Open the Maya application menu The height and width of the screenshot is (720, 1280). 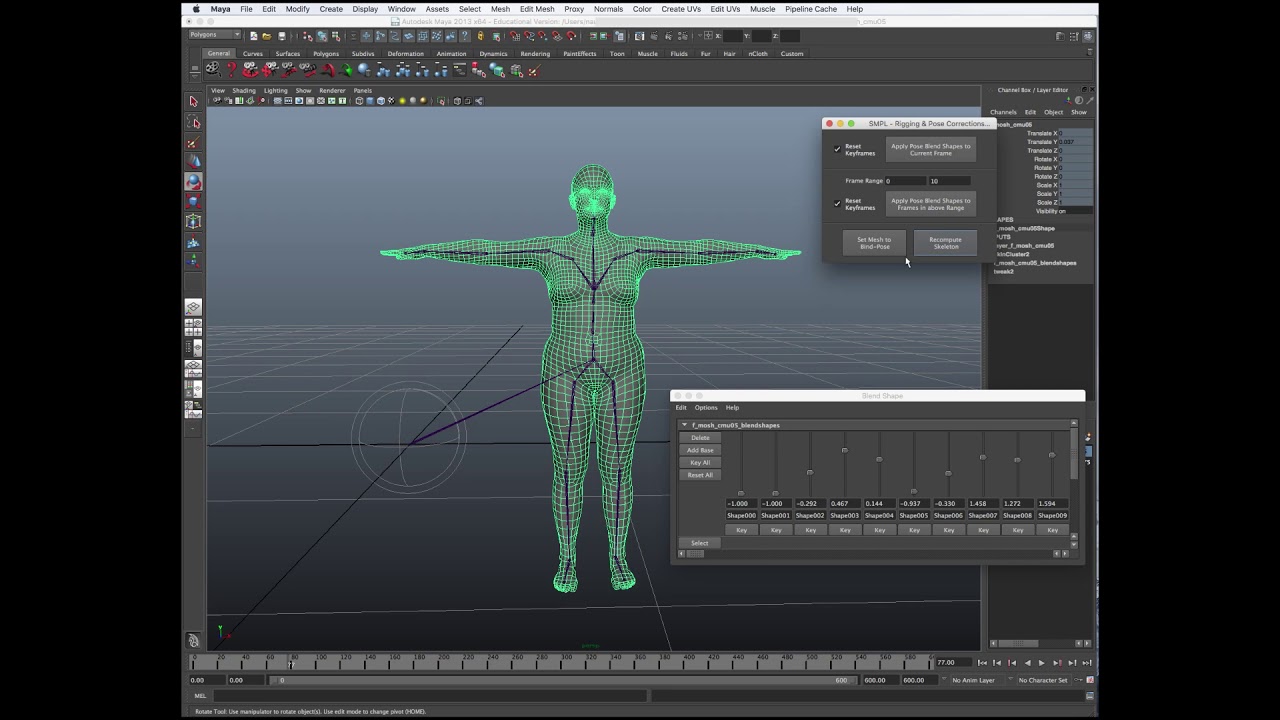click(x=221, y=9)
